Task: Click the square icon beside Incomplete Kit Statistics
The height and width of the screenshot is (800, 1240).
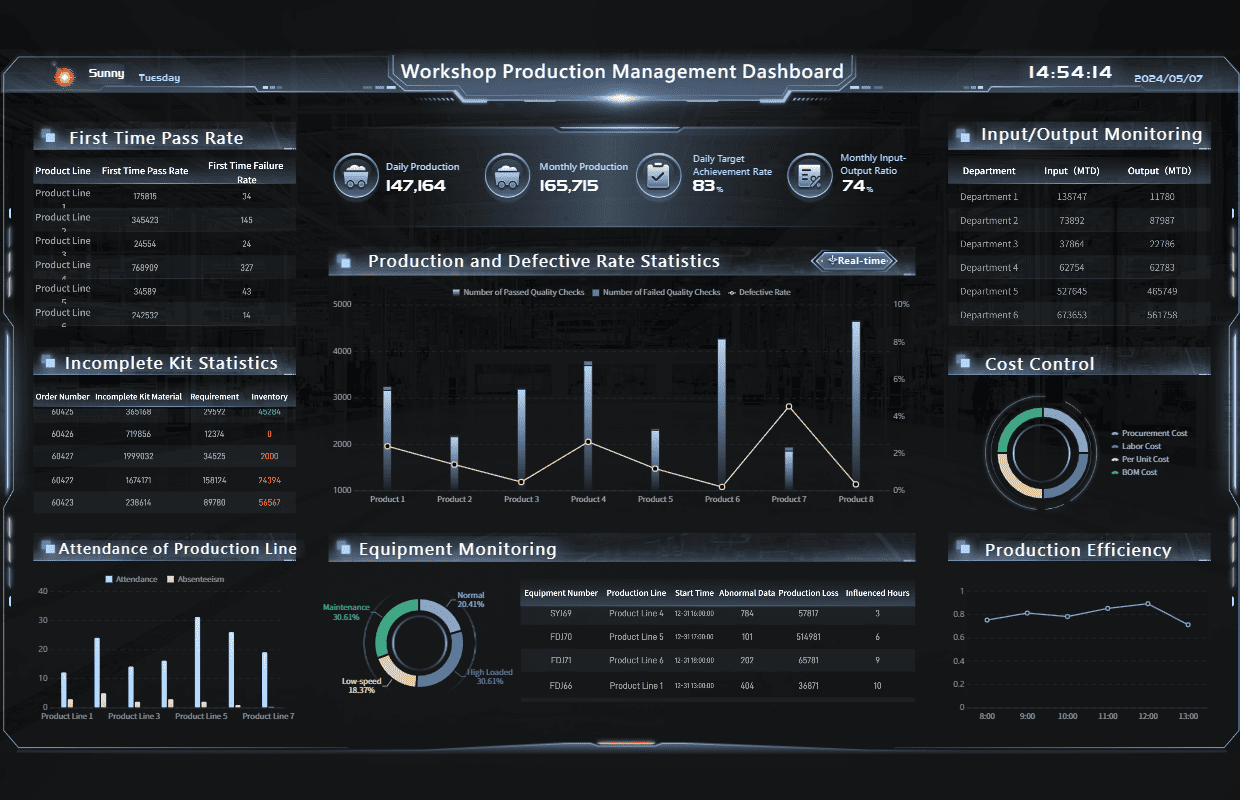Action: pyautogui.click(x=48, y=363)
